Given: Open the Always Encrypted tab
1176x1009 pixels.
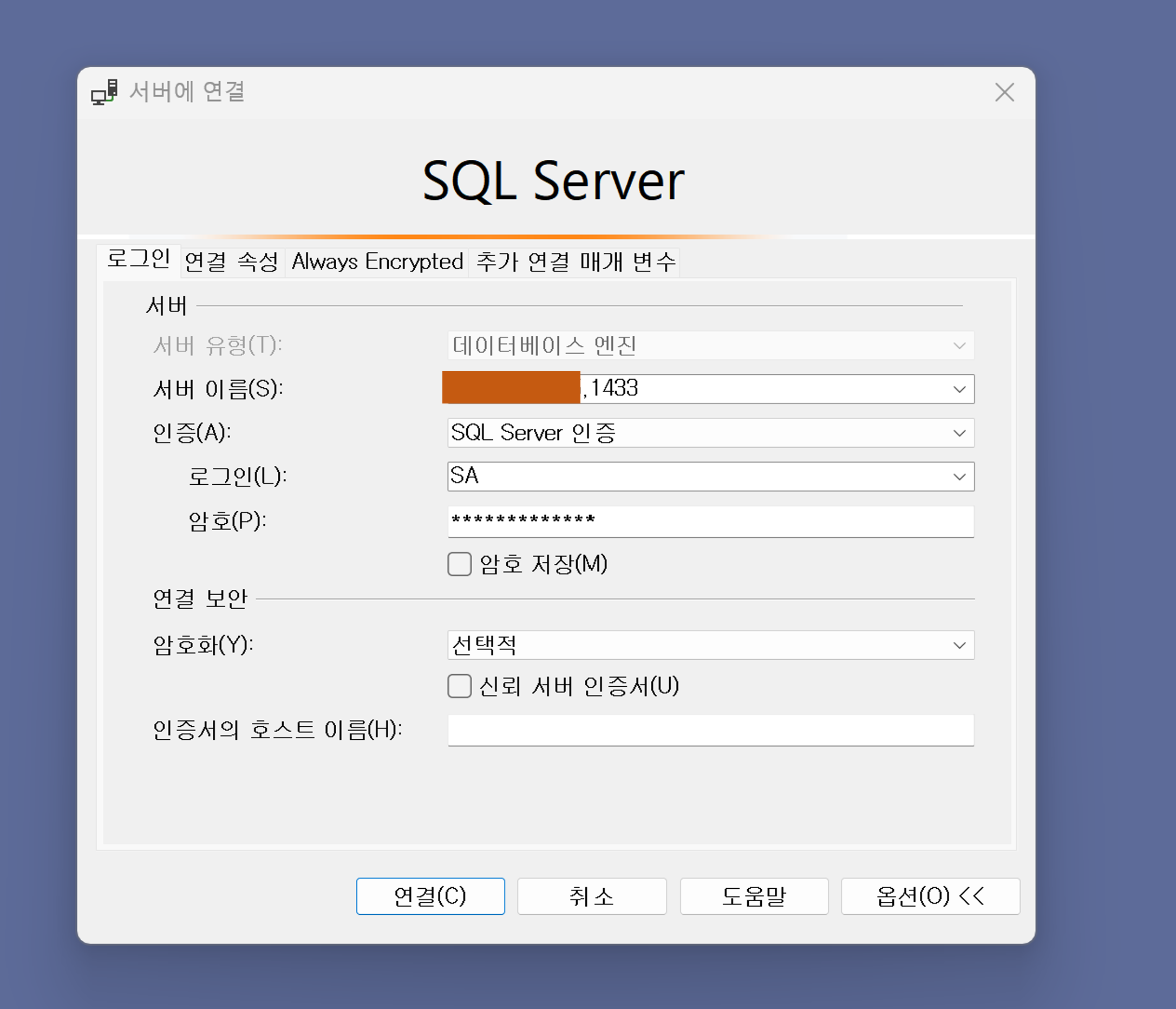Looking at the screenshot, I should pyautogui.click(x=377, y=262).
